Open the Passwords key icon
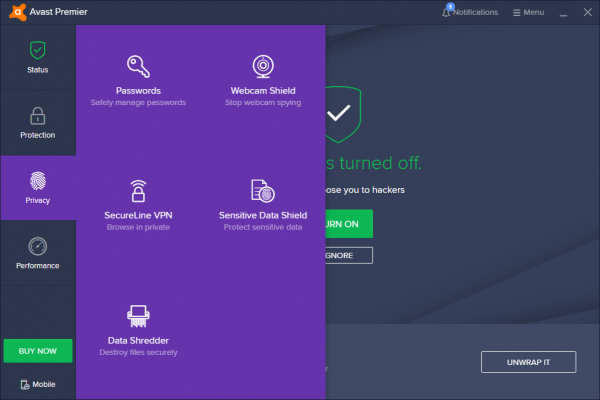The image size is (600, 400). [138, 66]
